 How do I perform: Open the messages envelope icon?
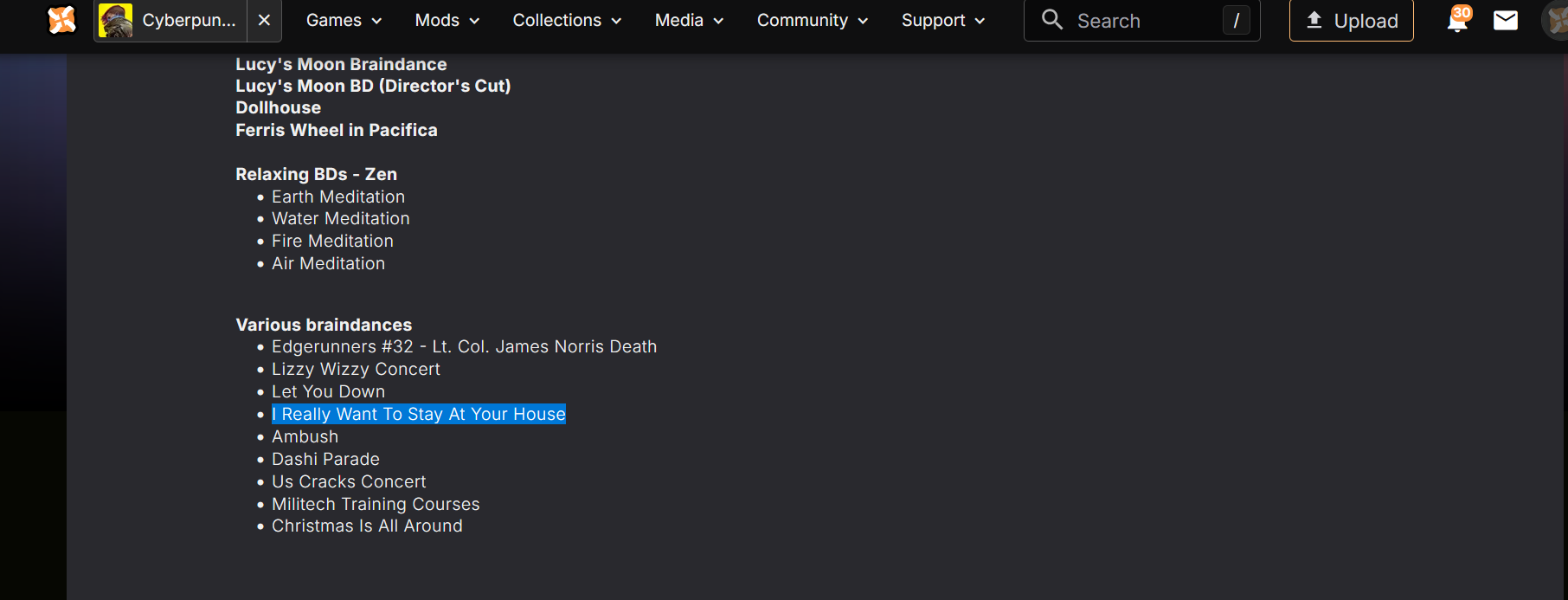[x=1506, y=20]
